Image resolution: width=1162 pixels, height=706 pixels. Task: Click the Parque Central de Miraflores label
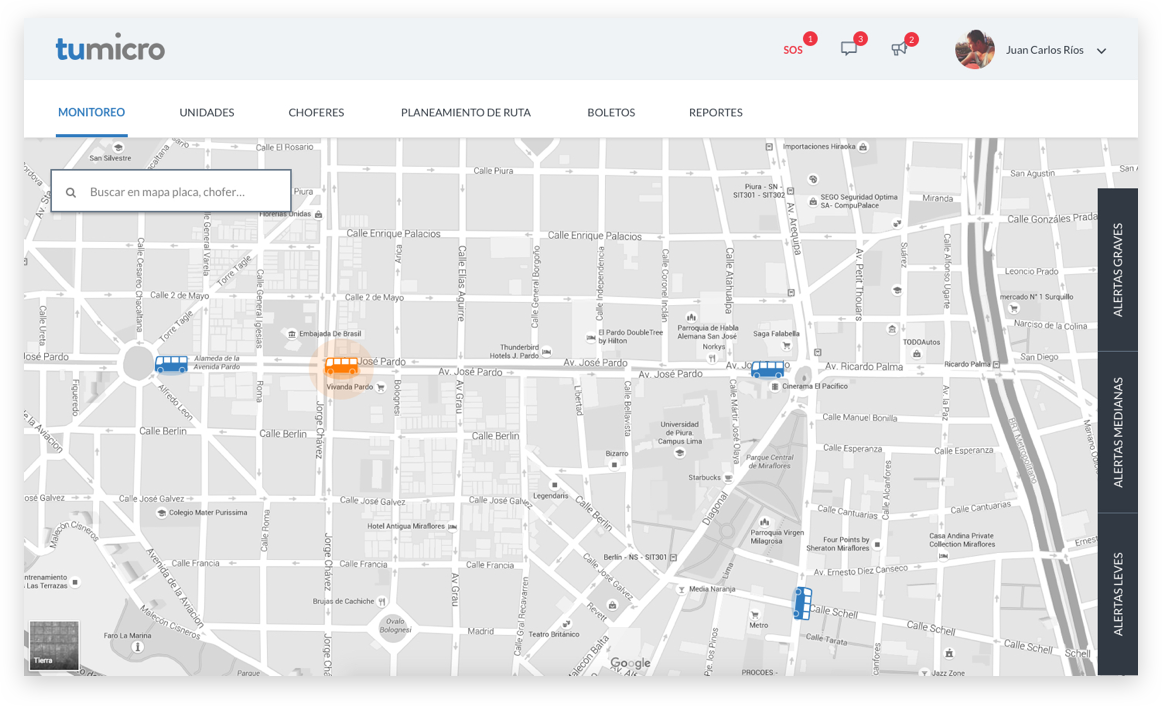(x=769, y=462)
